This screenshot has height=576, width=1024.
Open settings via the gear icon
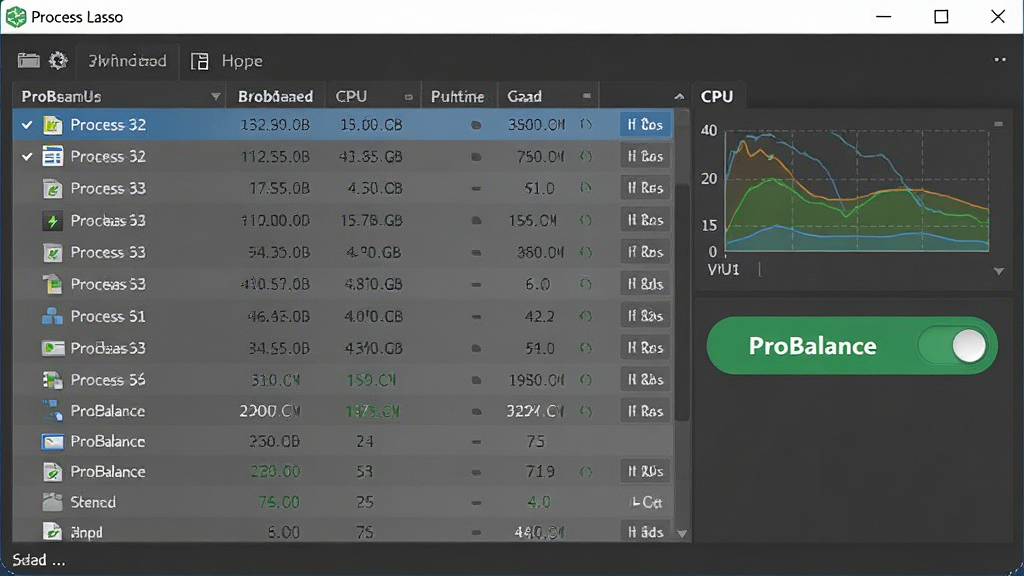pos(58,61)
